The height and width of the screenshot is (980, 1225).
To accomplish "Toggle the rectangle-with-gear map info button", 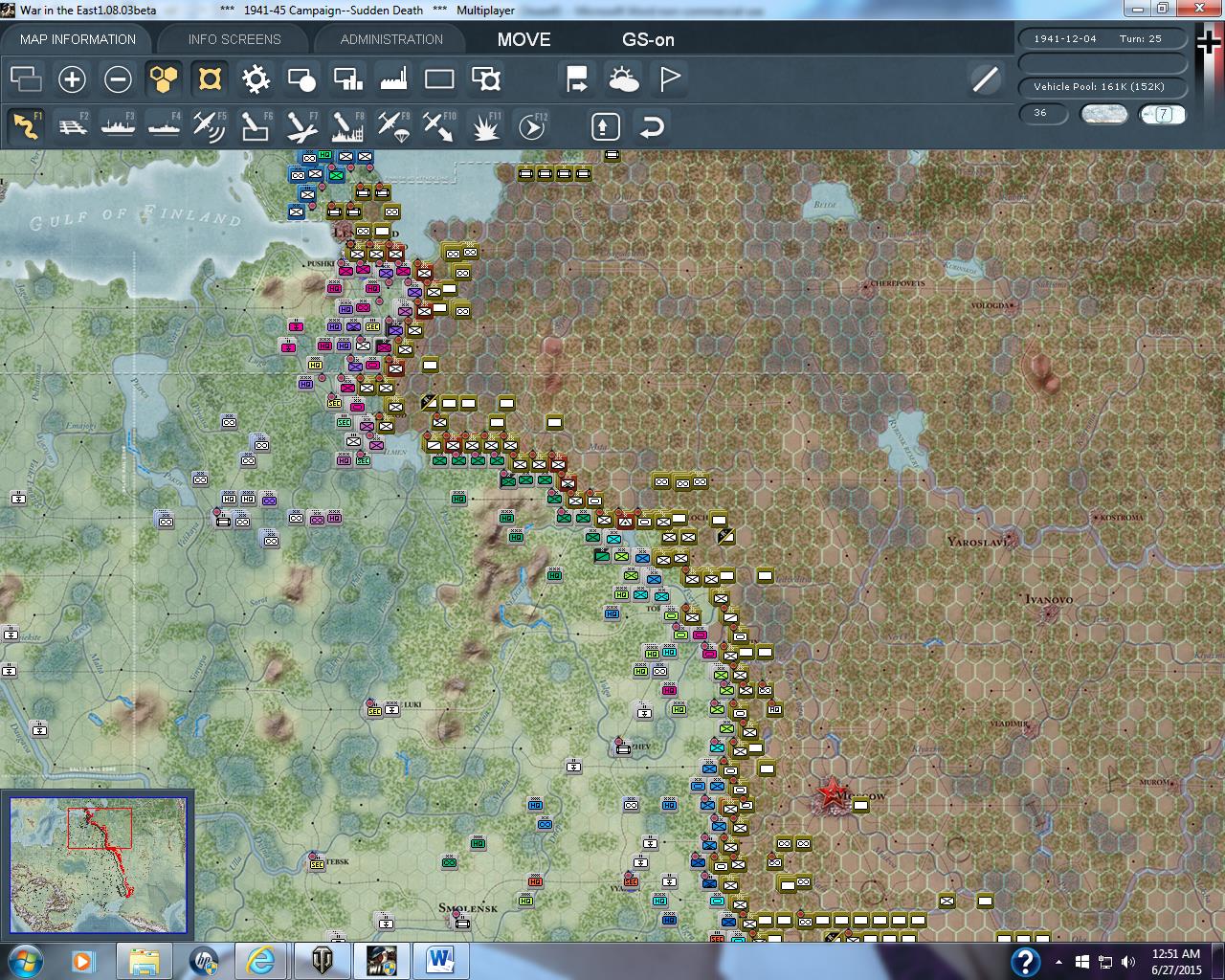I will tap(486, 79).
